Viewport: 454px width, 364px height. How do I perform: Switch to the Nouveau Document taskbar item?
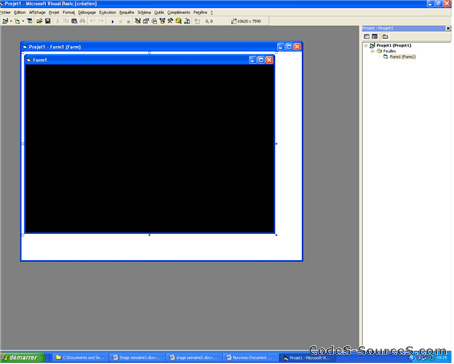pyautogui.click(x=249, y=358)
